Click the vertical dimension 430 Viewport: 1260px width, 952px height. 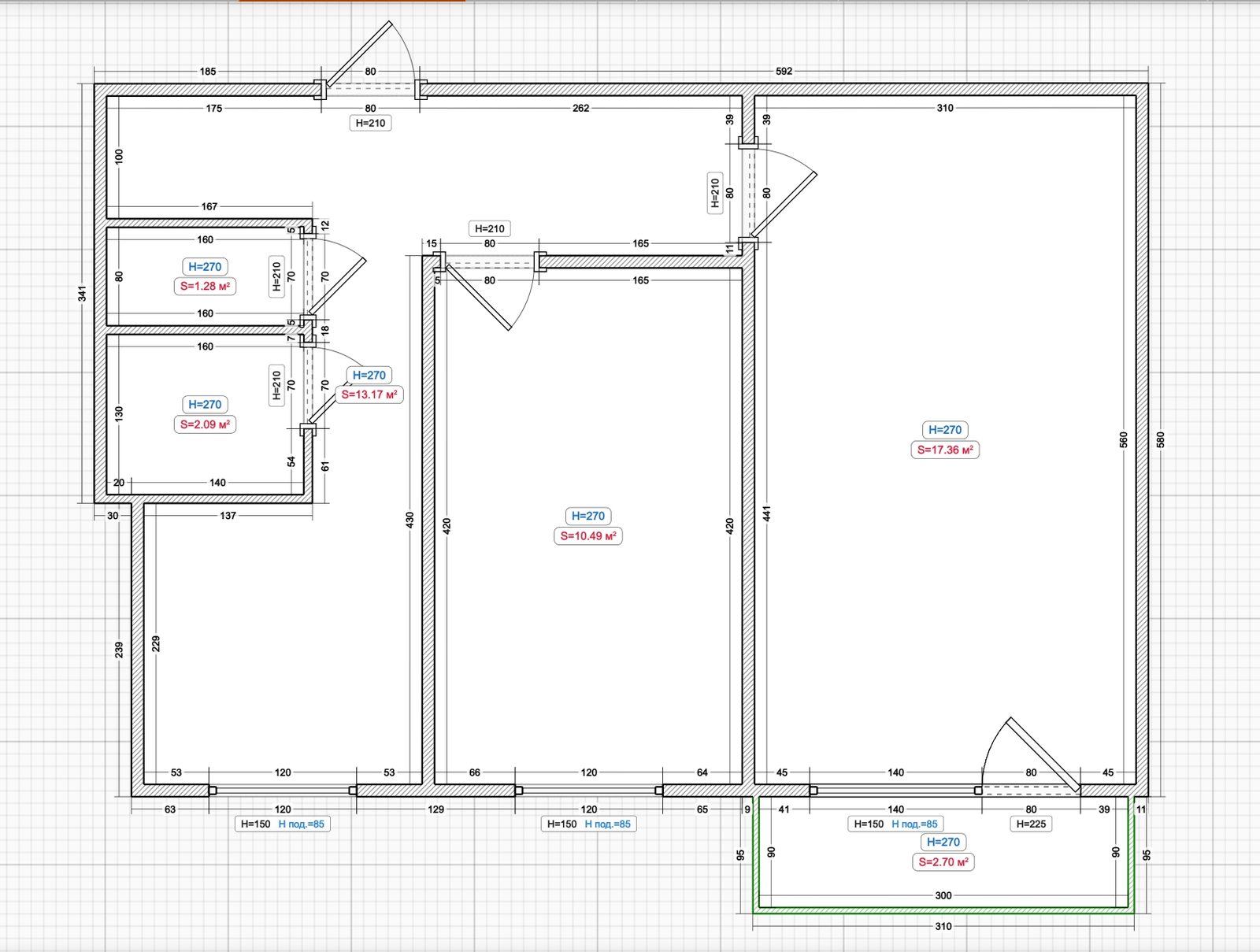pyautogui.click(x=409, y=520)
